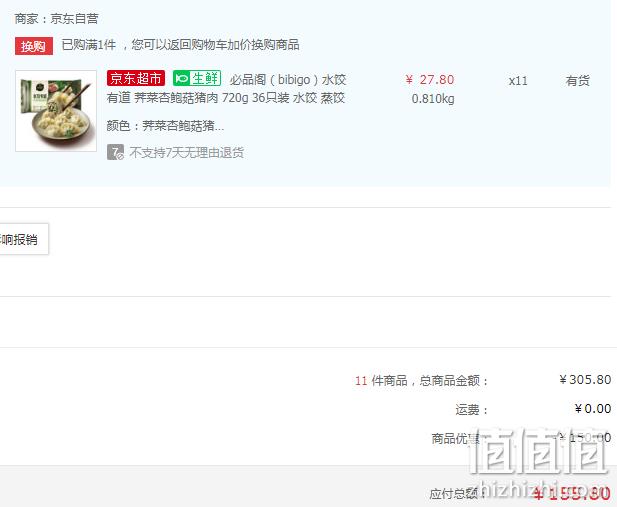Click the 商品优惠 discount row label

(x=455, y=438)
